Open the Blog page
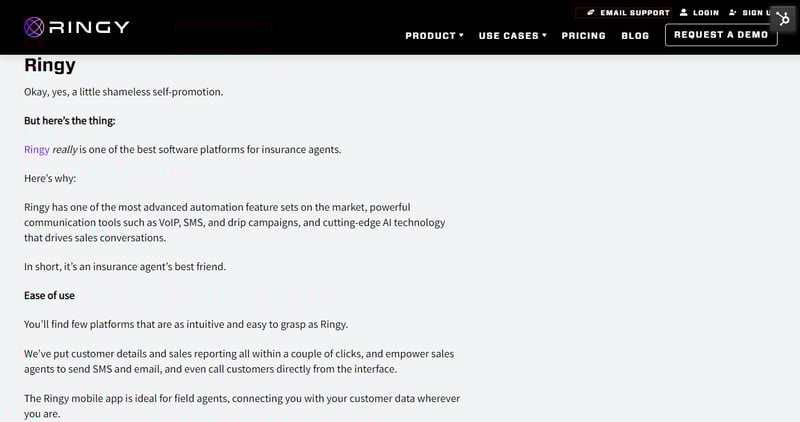 click(635, 36)
